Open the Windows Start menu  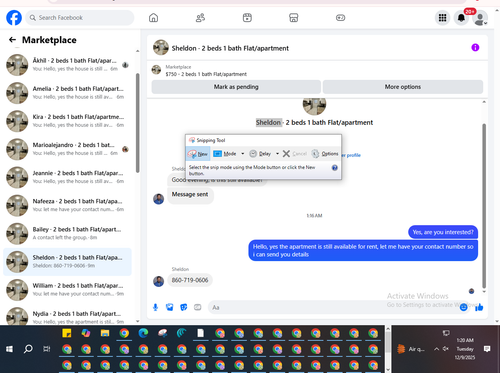(9, 349)
